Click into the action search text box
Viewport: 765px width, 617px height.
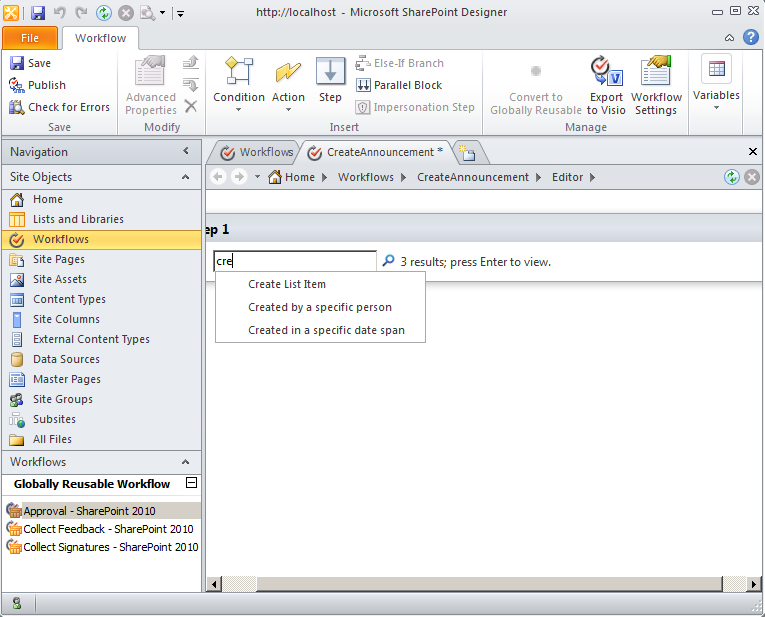(x=295, y=261)
